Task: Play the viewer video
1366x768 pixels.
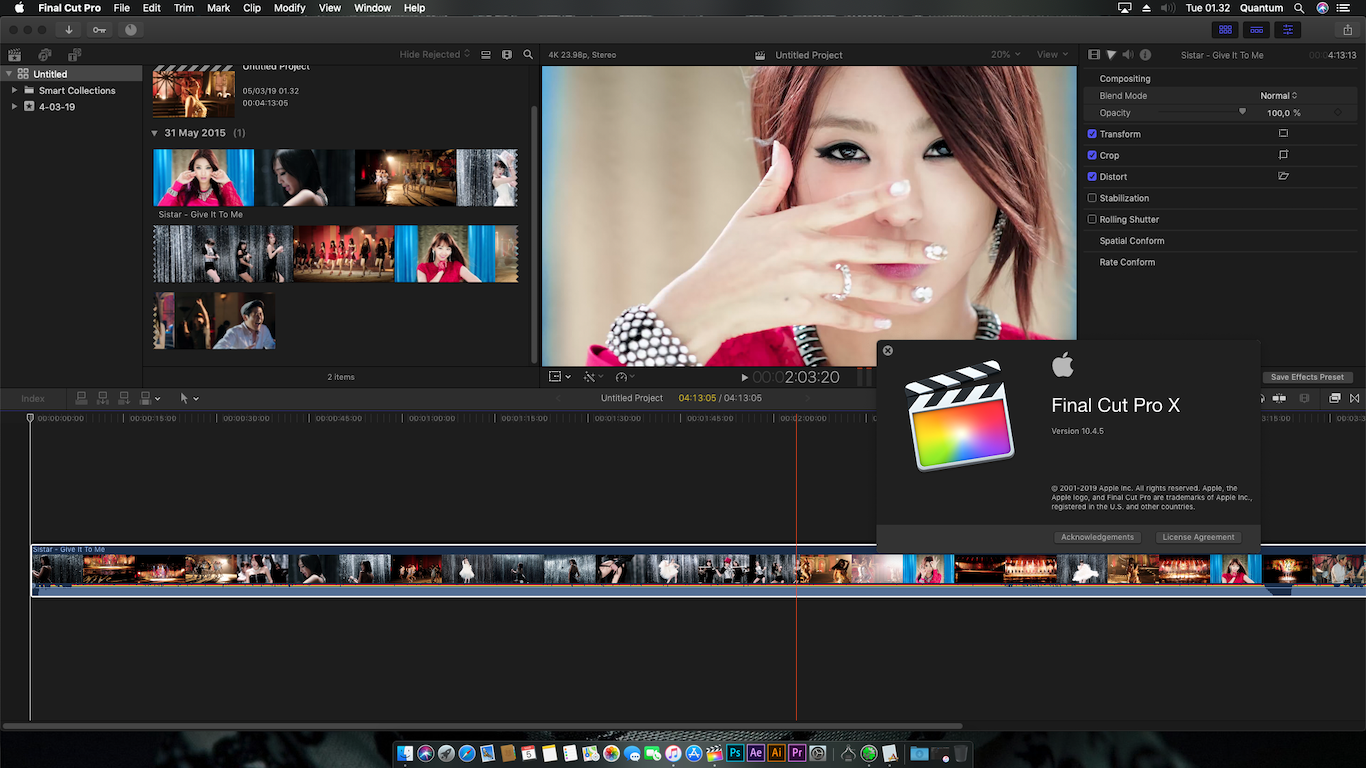Action: [x=744, y=377]
